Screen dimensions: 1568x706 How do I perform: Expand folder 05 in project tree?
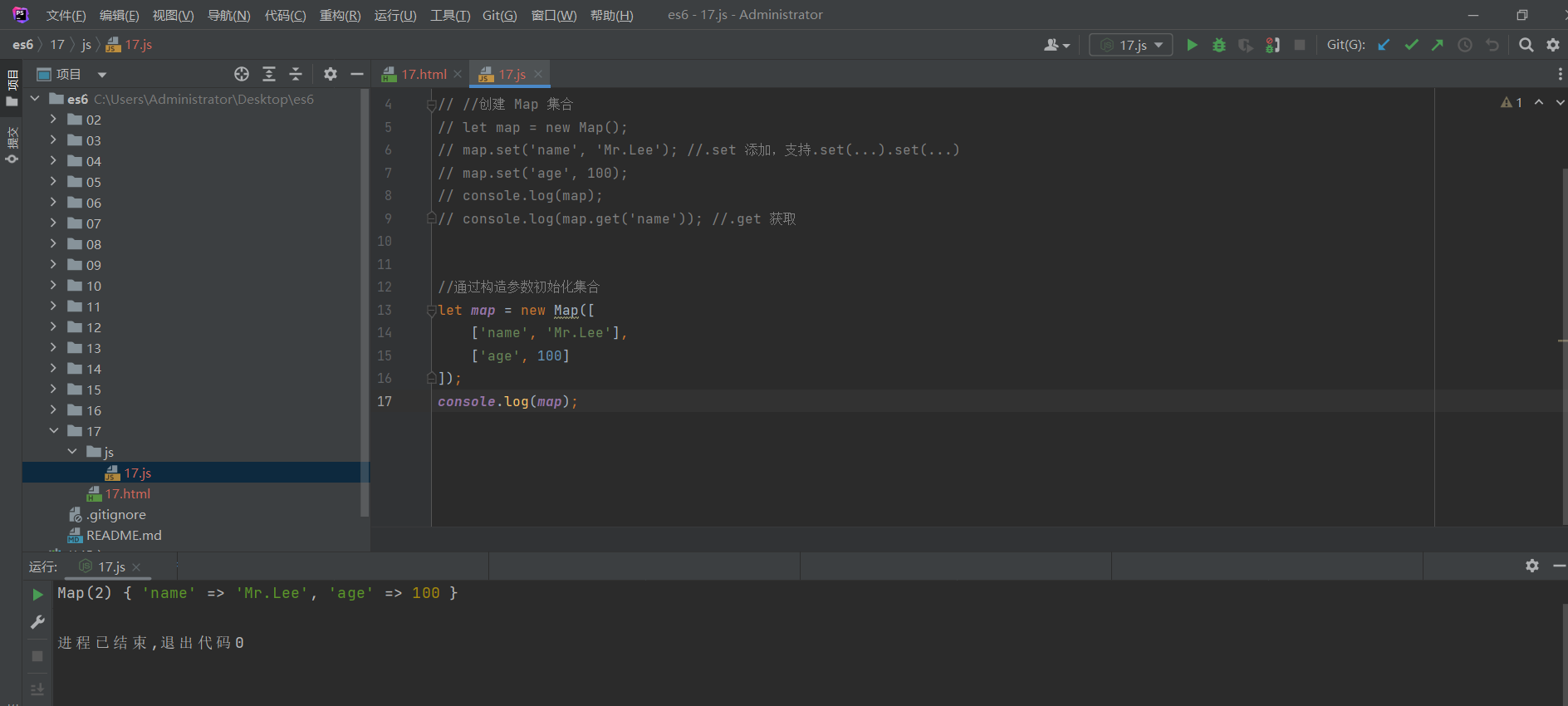pyautogui.click(x=53, y=181)
